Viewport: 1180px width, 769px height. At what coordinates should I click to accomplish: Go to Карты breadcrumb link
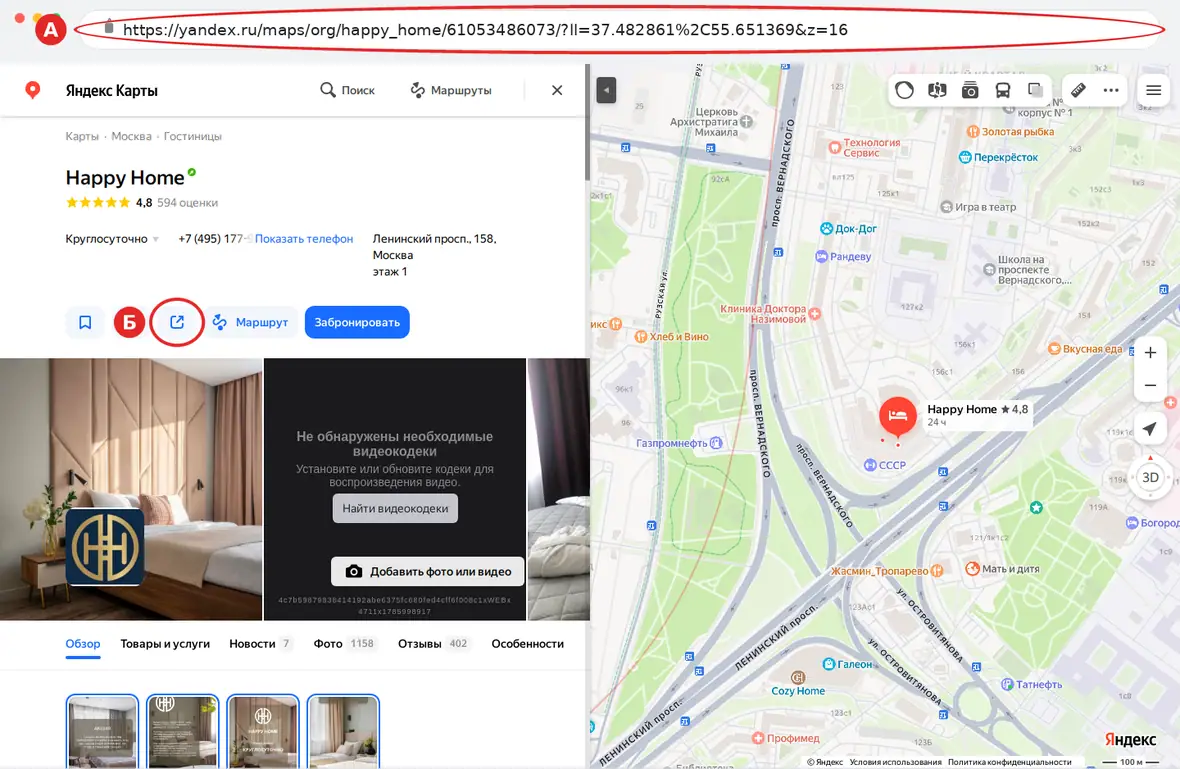(82, 136)
